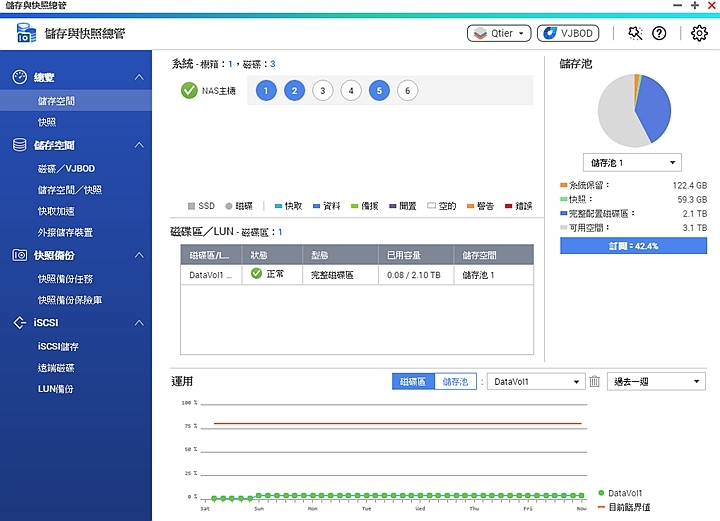The height and width of the screenshot is (521, 720).
Task: Open 儲存空間/快照 page
Action: pyautogui.click(x=70, y=190)
